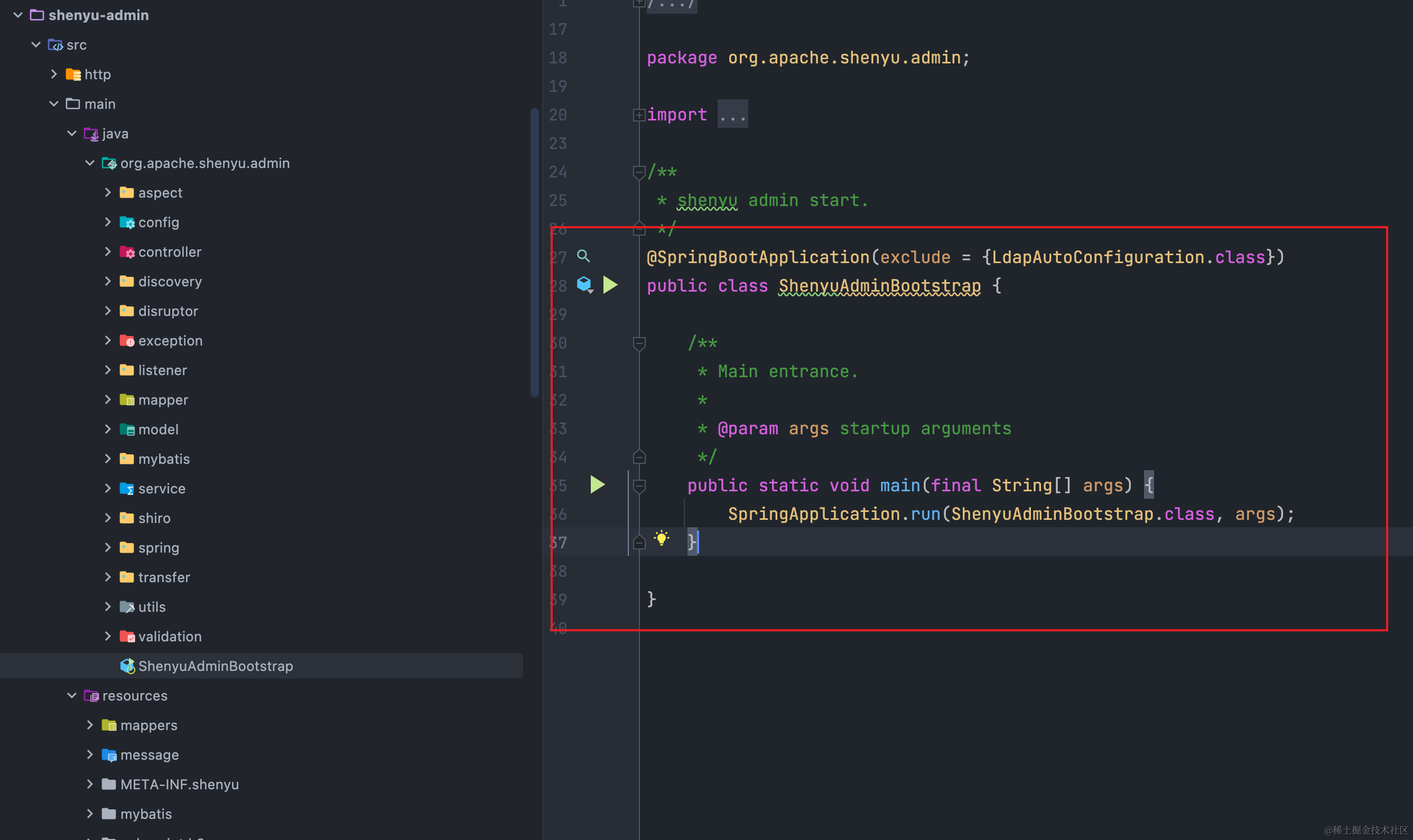Click the SpringApplication run method call
Image resolution: width=1413 pixels, height=840 pixels.
[925, 514]
